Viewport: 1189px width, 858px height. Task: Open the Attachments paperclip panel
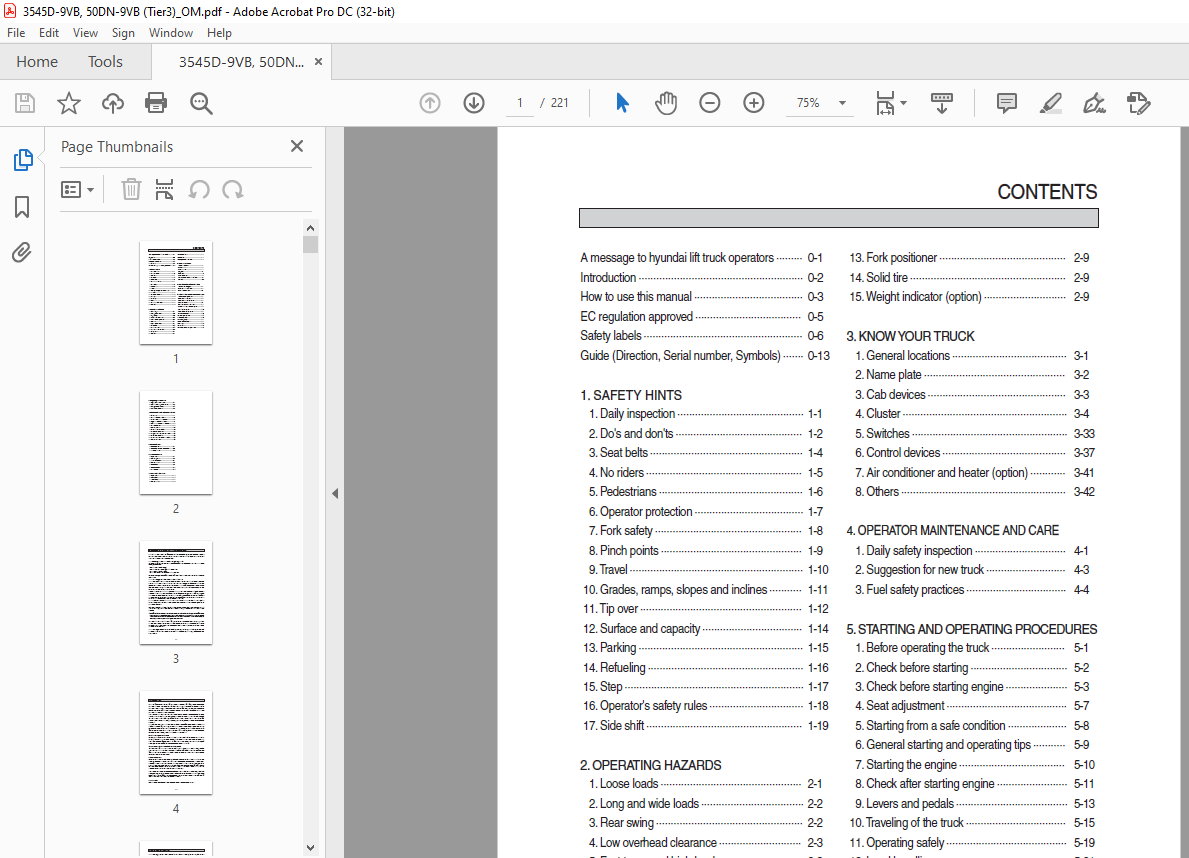(x=22, y=252)
